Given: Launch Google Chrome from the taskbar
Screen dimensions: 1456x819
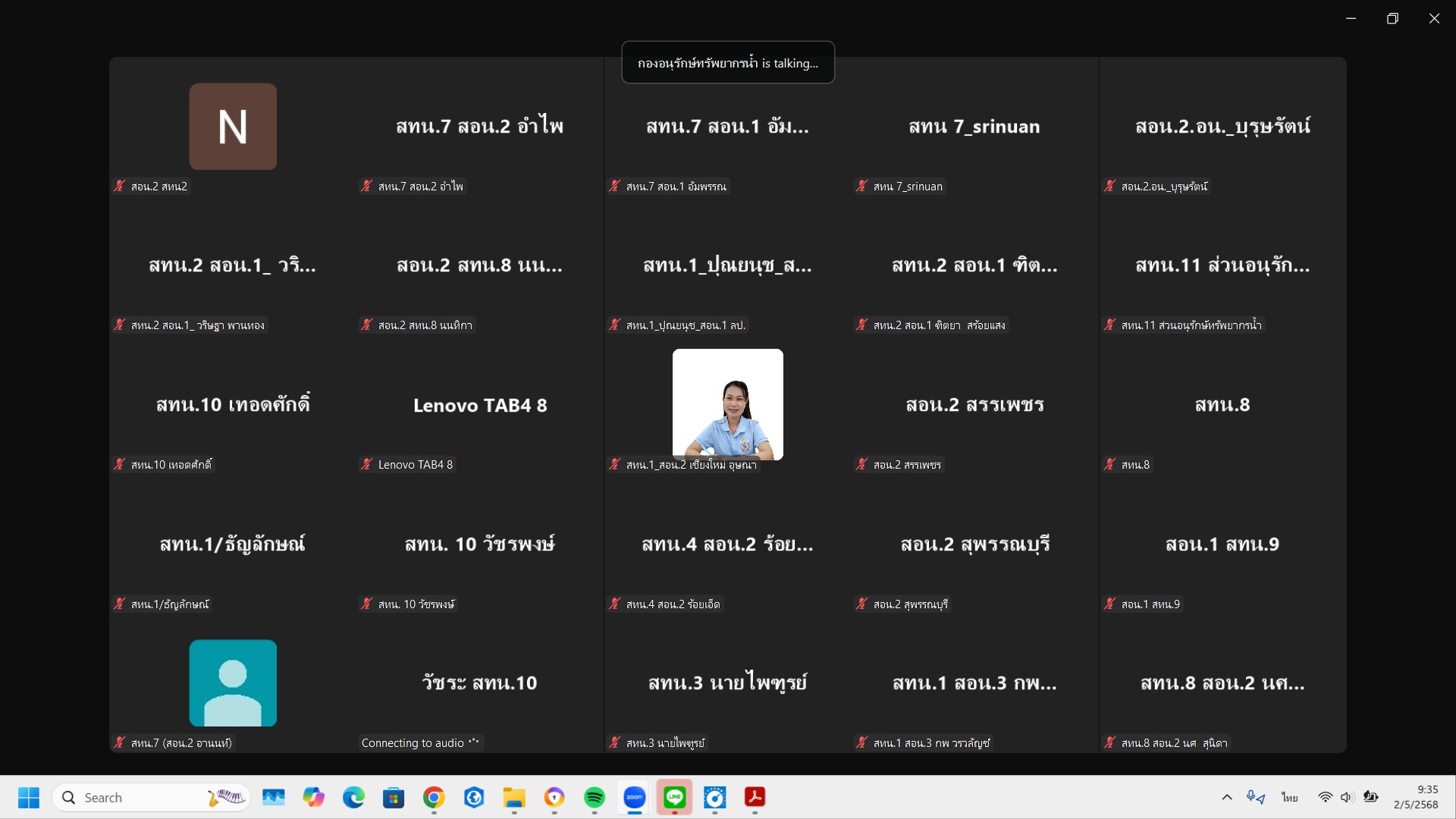Looking at the screenshot, I should (x=434, y=798).
